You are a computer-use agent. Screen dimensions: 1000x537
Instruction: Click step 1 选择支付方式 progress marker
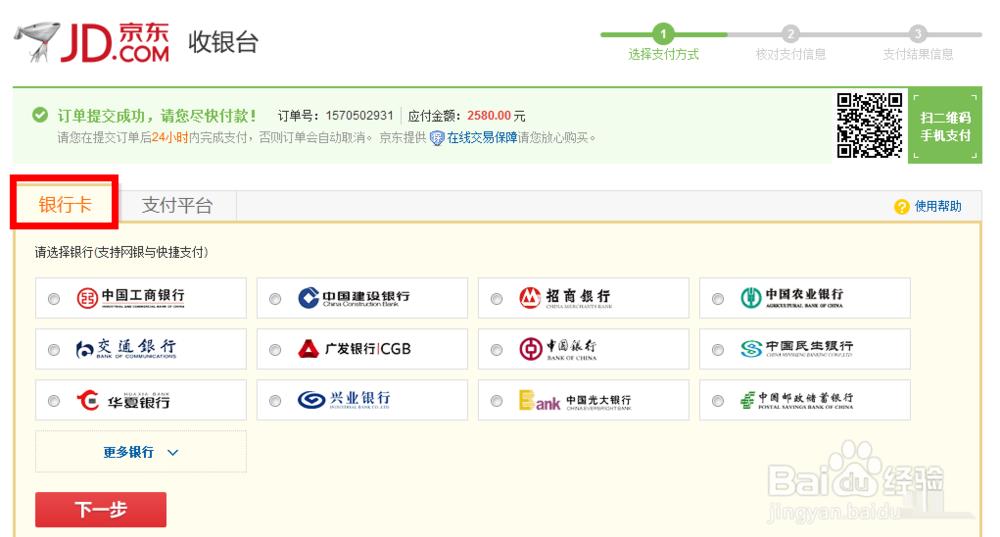663,34
